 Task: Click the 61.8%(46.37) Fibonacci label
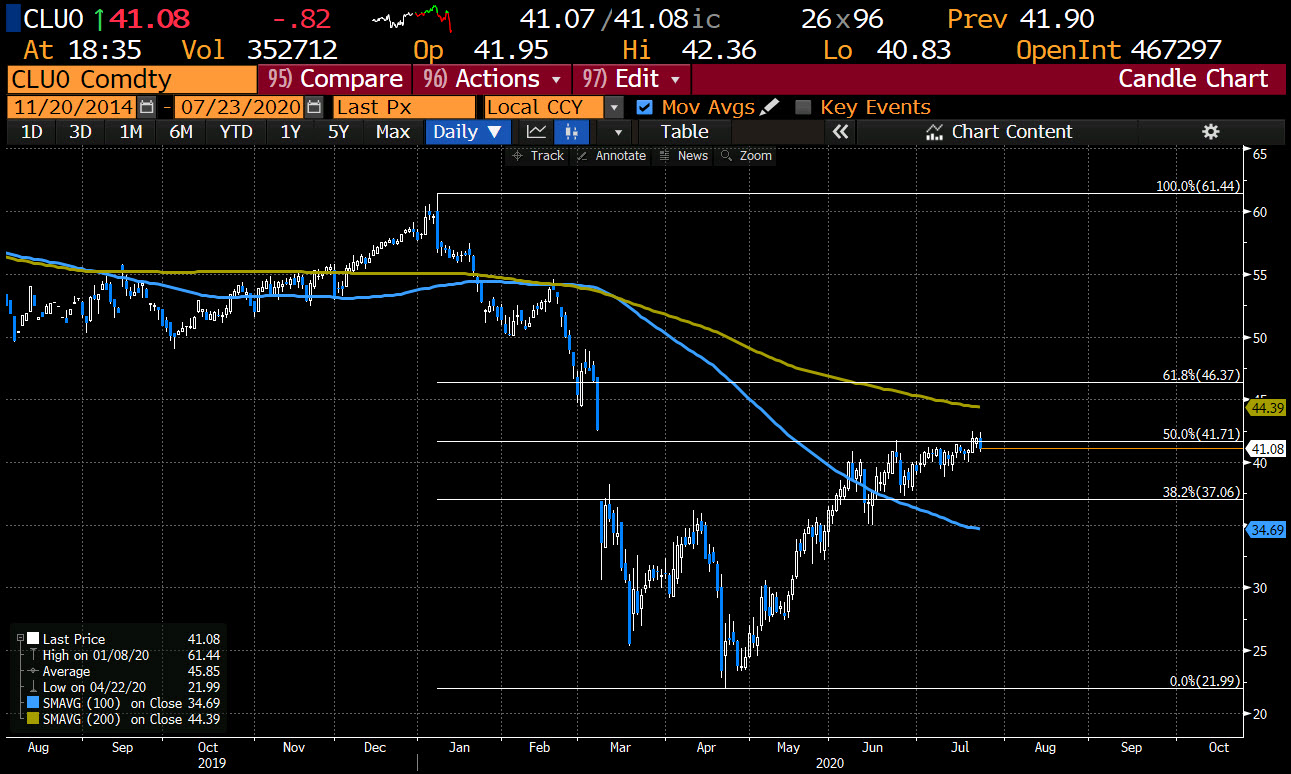coord(1202,375)
